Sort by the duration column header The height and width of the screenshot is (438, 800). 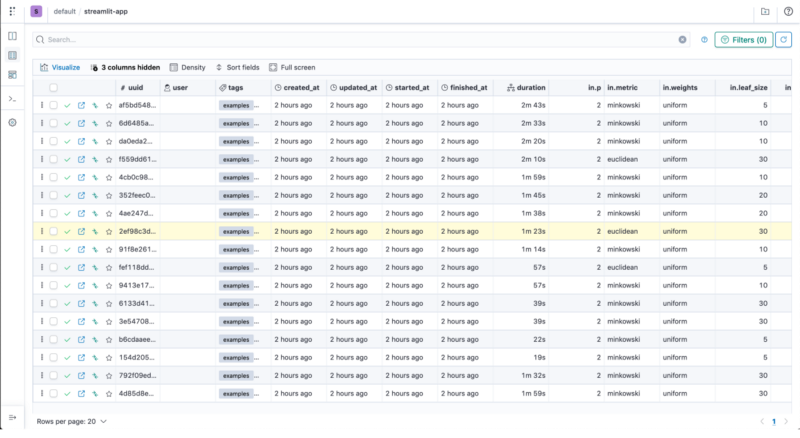pyautogui.click(x=526, y=88)
